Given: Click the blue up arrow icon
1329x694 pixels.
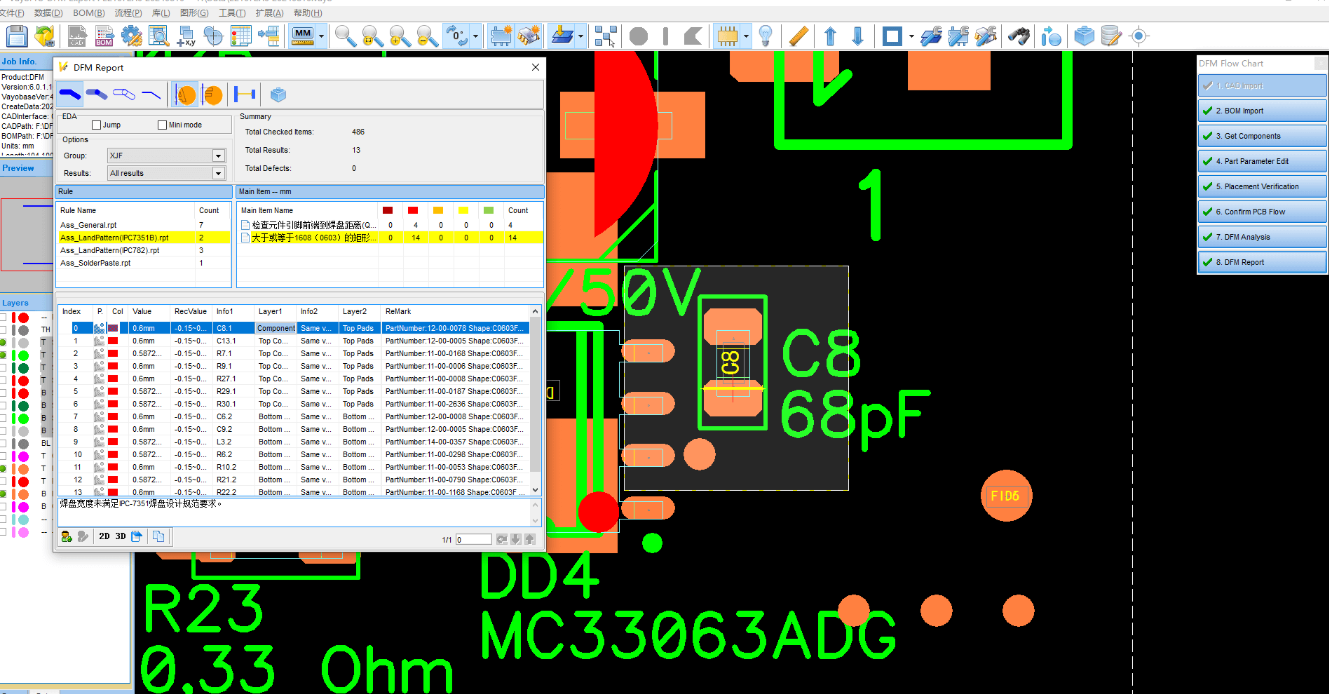Looking at the screenshot, I should (x=830, y=37).
